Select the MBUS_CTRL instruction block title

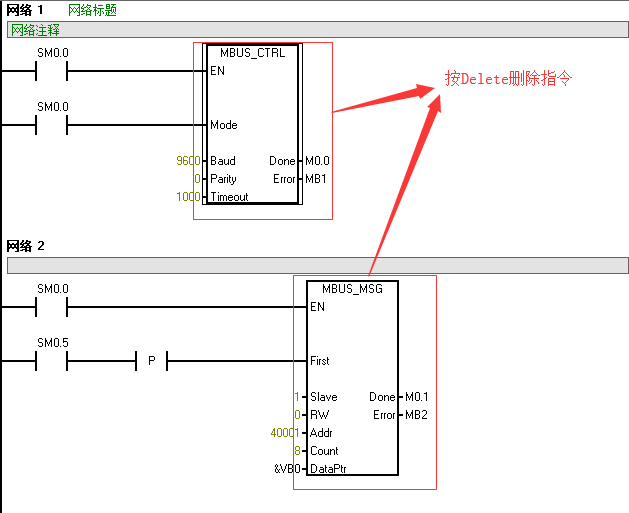click(x=250, y=52)
